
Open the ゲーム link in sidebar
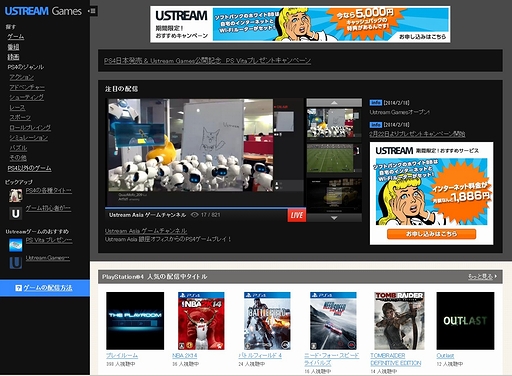[x=16, y=37]
